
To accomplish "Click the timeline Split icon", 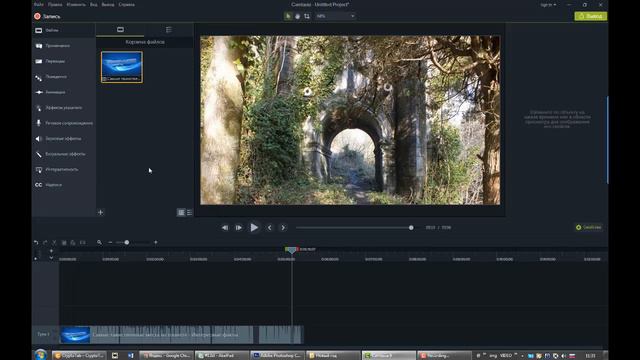I will [x=83, y=242].
